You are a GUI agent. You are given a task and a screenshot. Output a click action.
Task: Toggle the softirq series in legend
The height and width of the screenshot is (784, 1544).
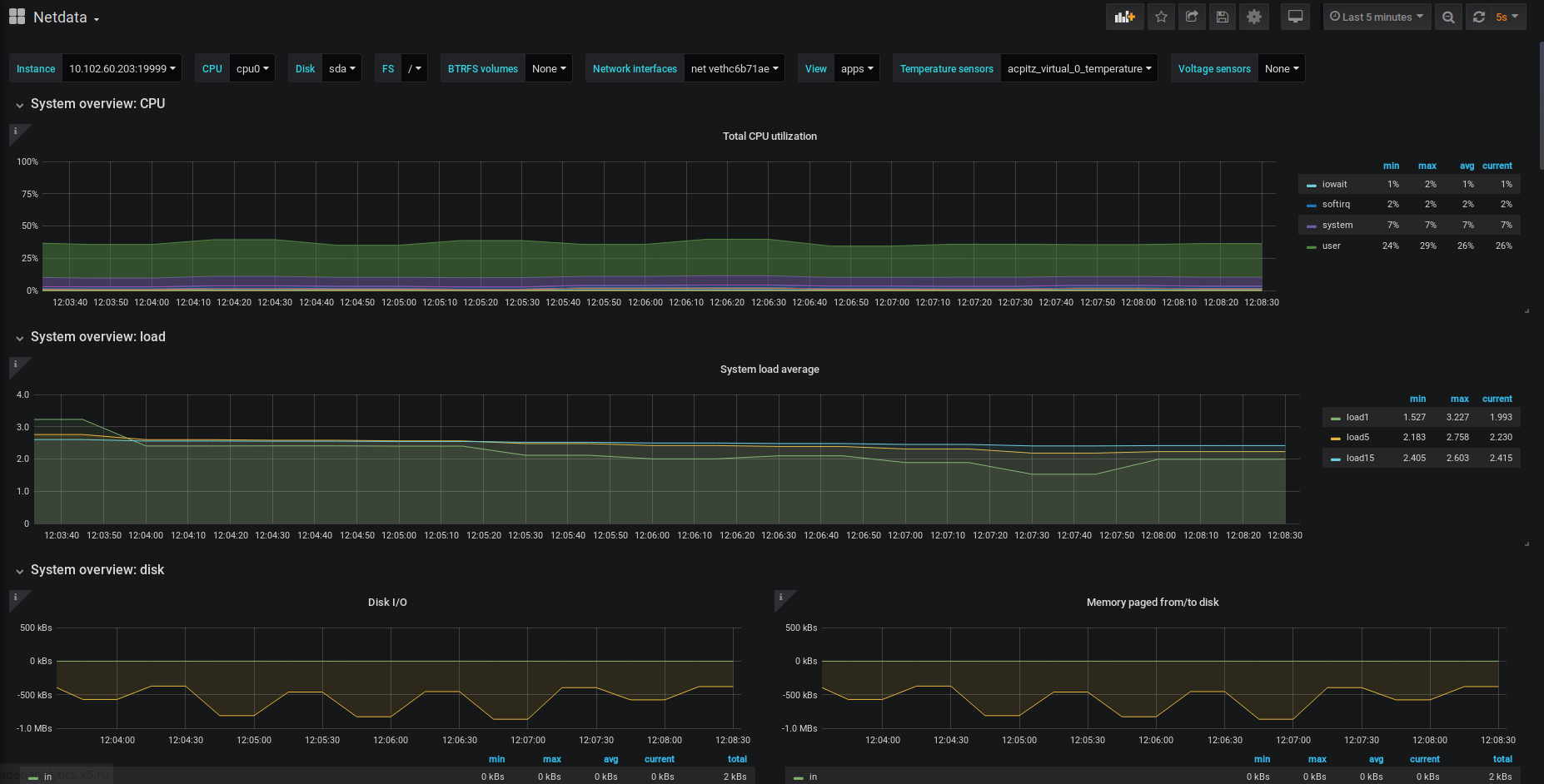pos(1336,204)
